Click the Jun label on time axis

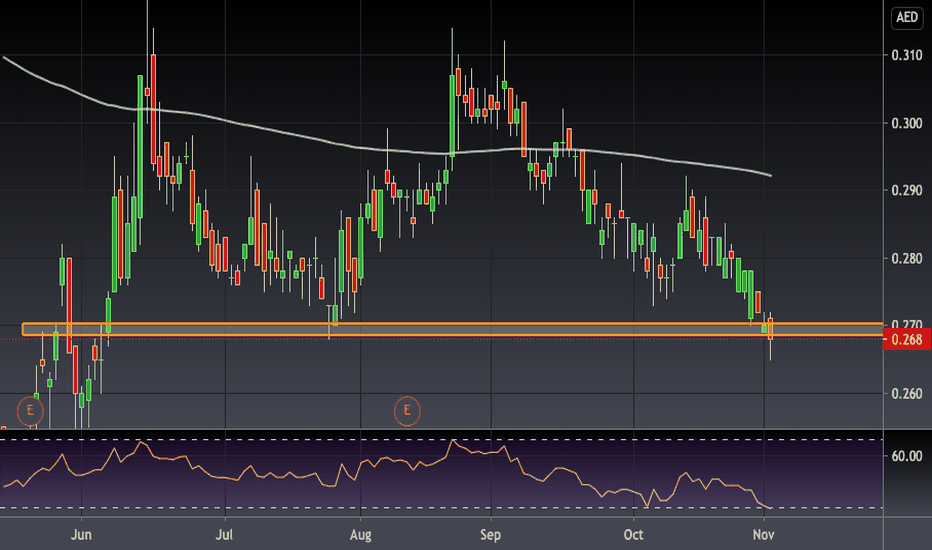point(81,535)
